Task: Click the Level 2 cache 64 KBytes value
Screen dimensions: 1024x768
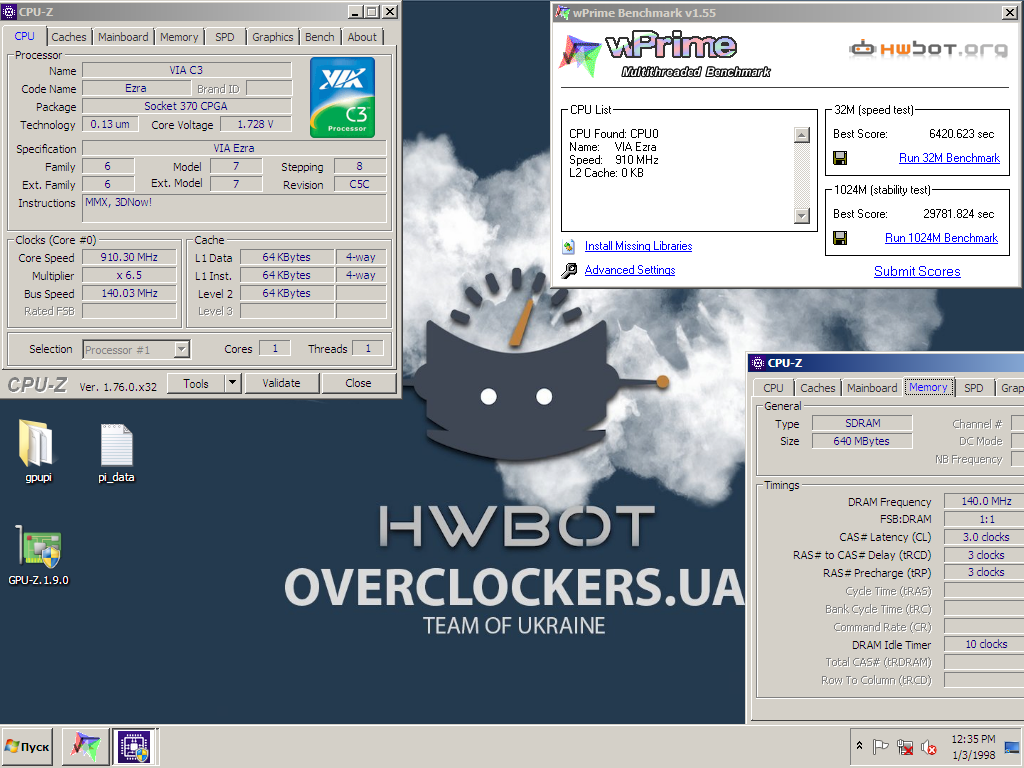Action: pos(287,293)
